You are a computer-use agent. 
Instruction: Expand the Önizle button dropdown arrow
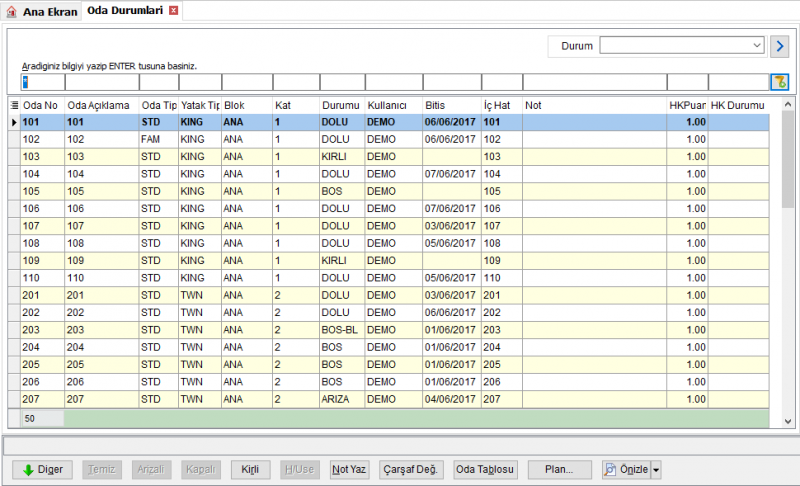(656, 470)
